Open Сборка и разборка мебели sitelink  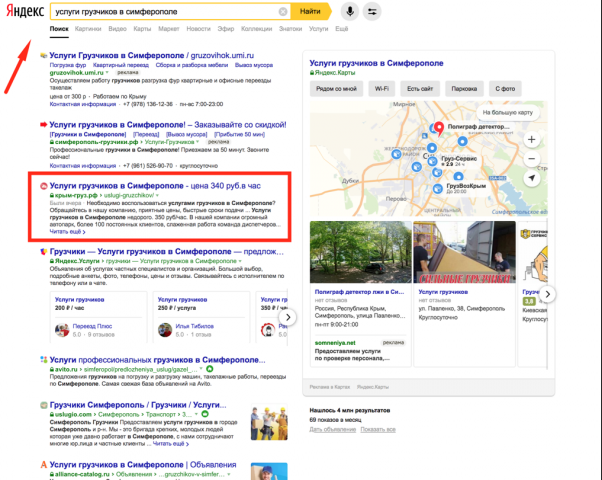192,65
